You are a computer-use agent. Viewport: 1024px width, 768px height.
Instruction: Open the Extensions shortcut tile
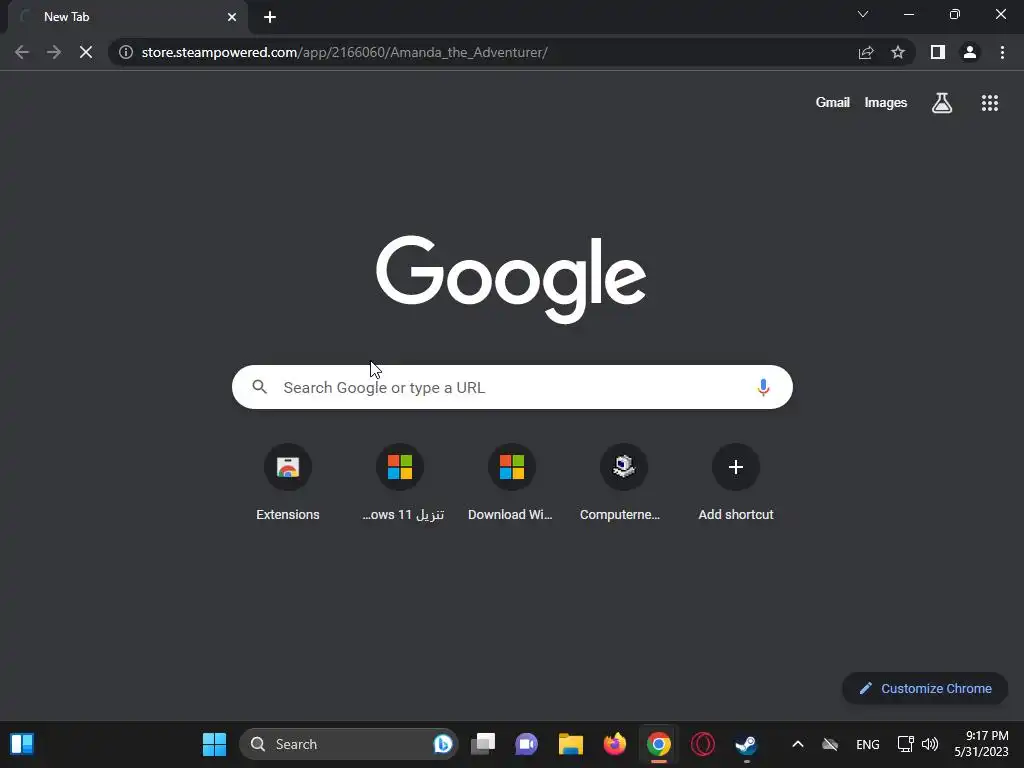point(288,483)
